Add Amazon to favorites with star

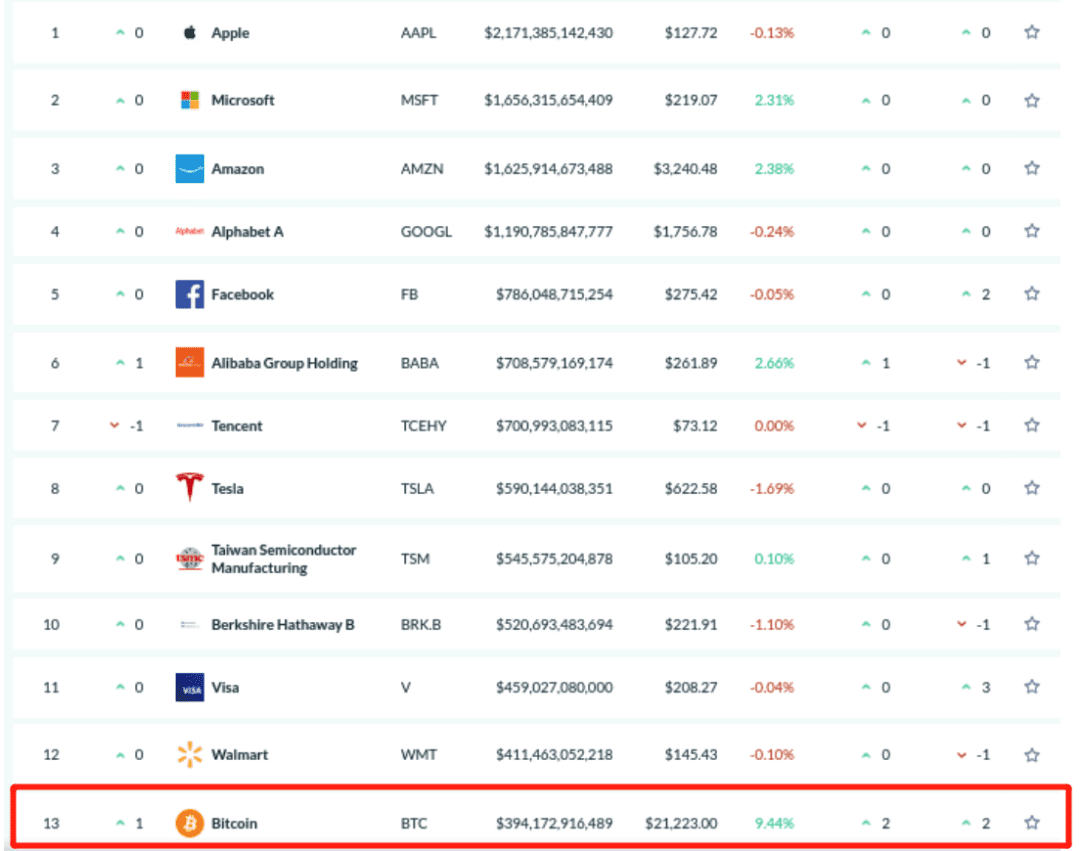pos(1032,168)
